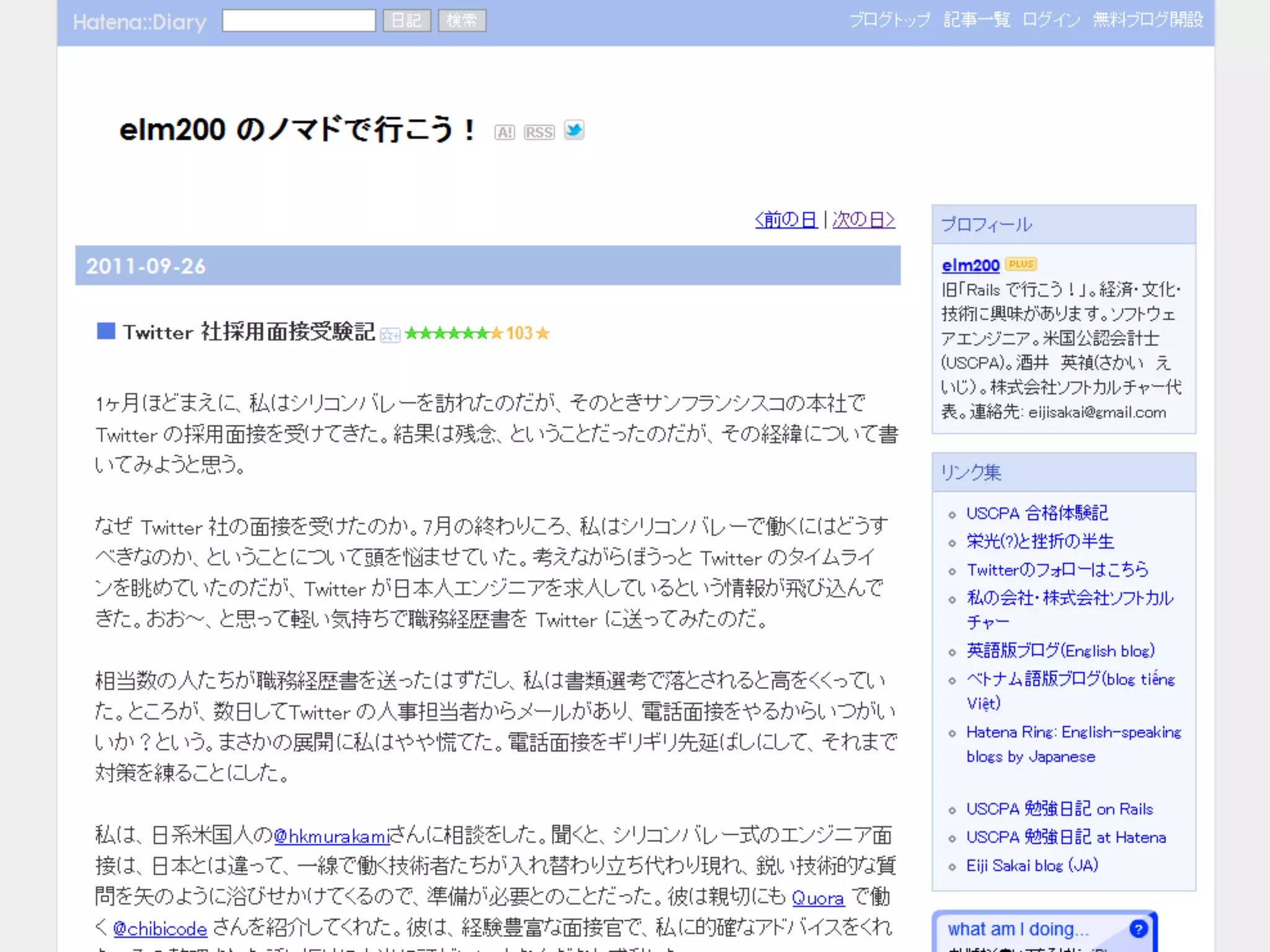Open 記事一覧 in the header menu

[x=976, y=20]
